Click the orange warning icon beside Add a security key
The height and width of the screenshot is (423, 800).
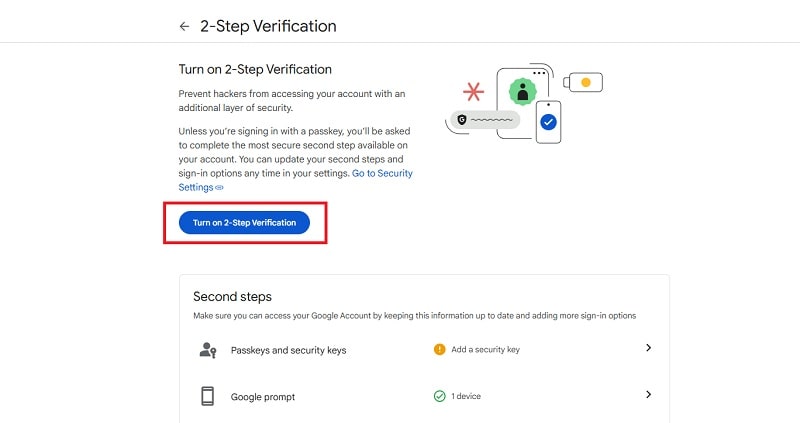[439, 350]
